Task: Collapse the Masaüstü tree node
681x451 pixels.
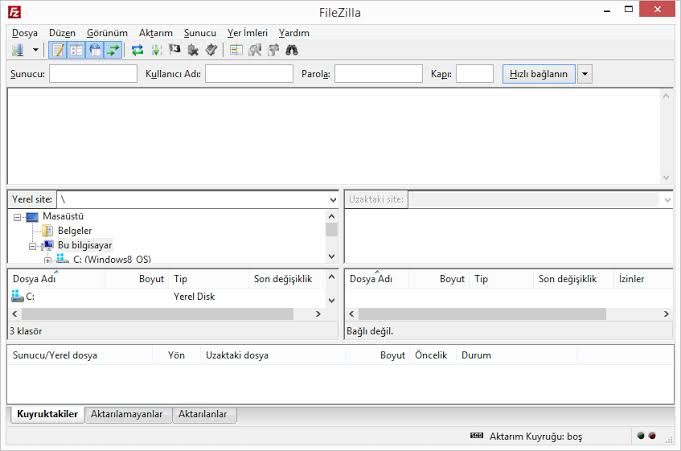Action: click(x=17, y=217)
